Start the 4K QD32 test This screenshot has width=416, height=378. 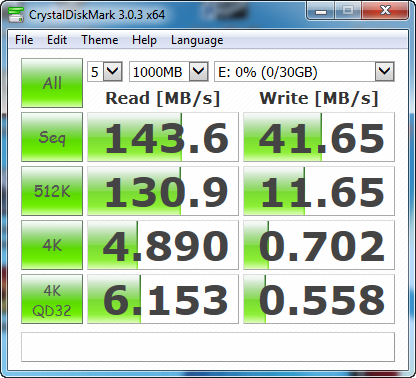click(52, 299)
